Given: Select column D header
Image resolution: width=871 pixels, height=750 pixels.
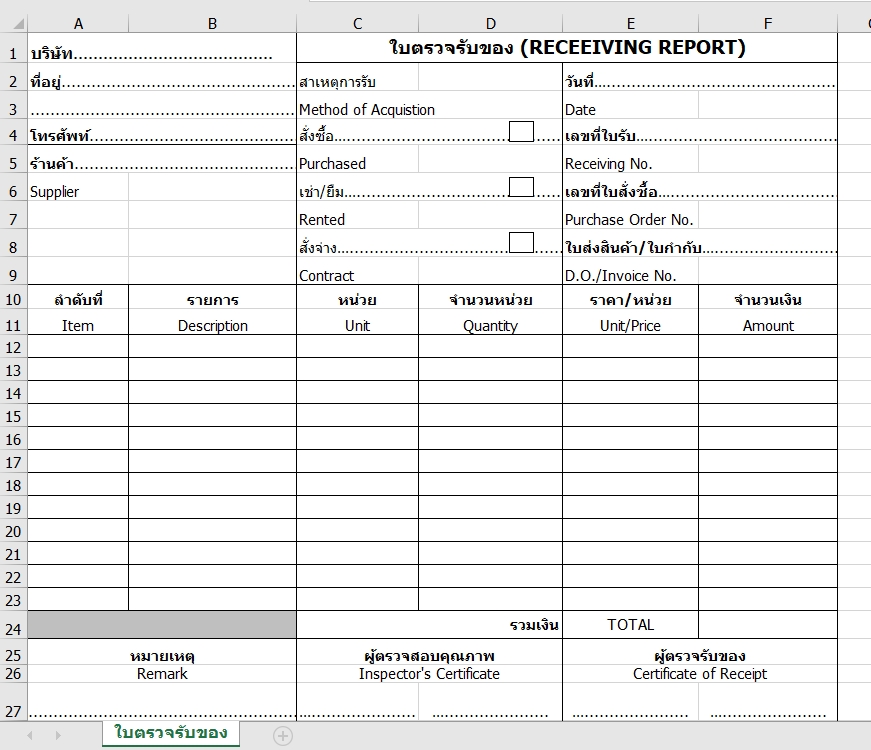Looking at the screenshot, I should coord(490,24).
